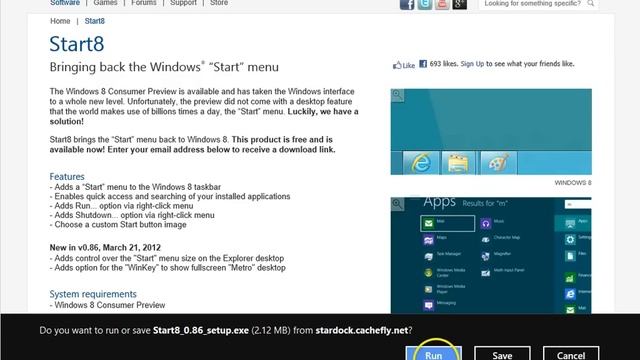The image size is (640, 360).
Task: Run the Start8 setup download
Action: pos(433,353)
